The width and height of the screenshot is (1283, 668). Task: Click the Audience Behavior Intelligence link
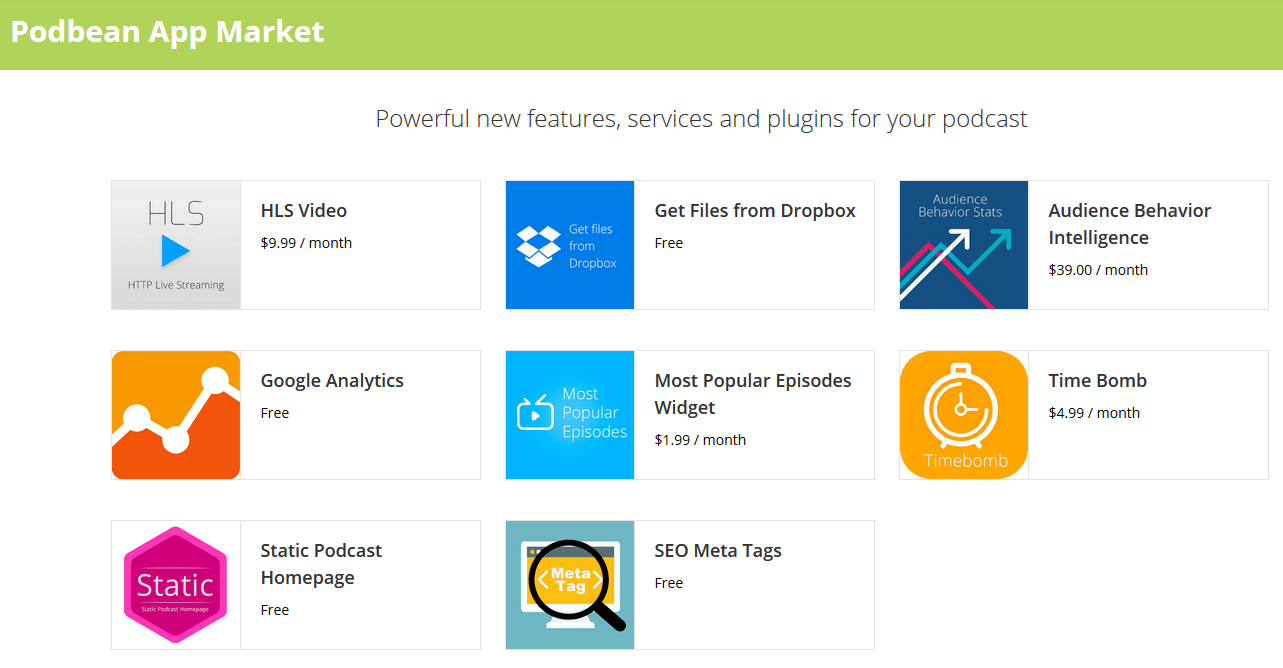(1129, 224)
